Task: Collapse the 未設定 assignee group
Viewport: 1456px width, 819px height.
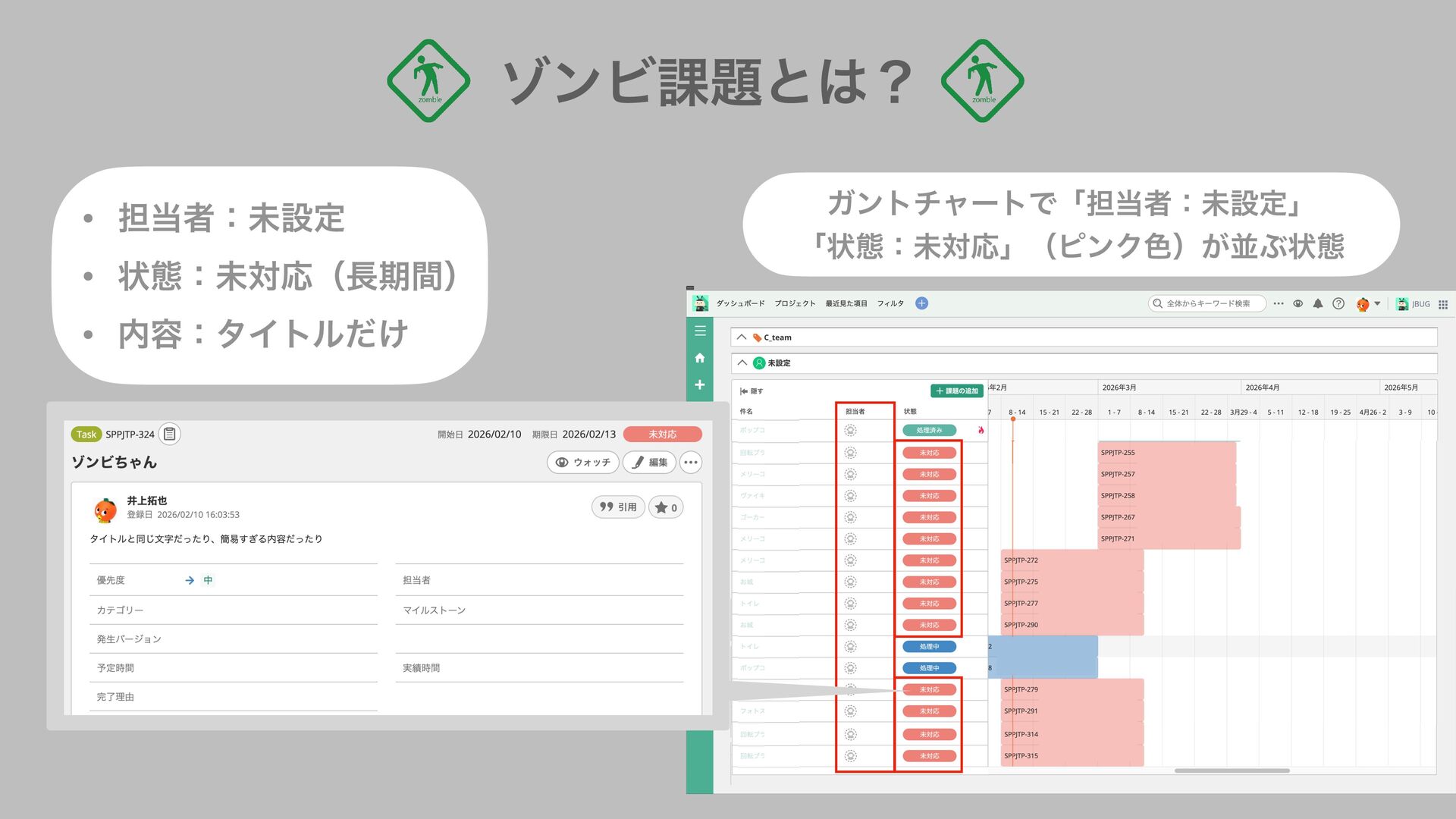Action: pyautogui.click(x=742, y=362)
